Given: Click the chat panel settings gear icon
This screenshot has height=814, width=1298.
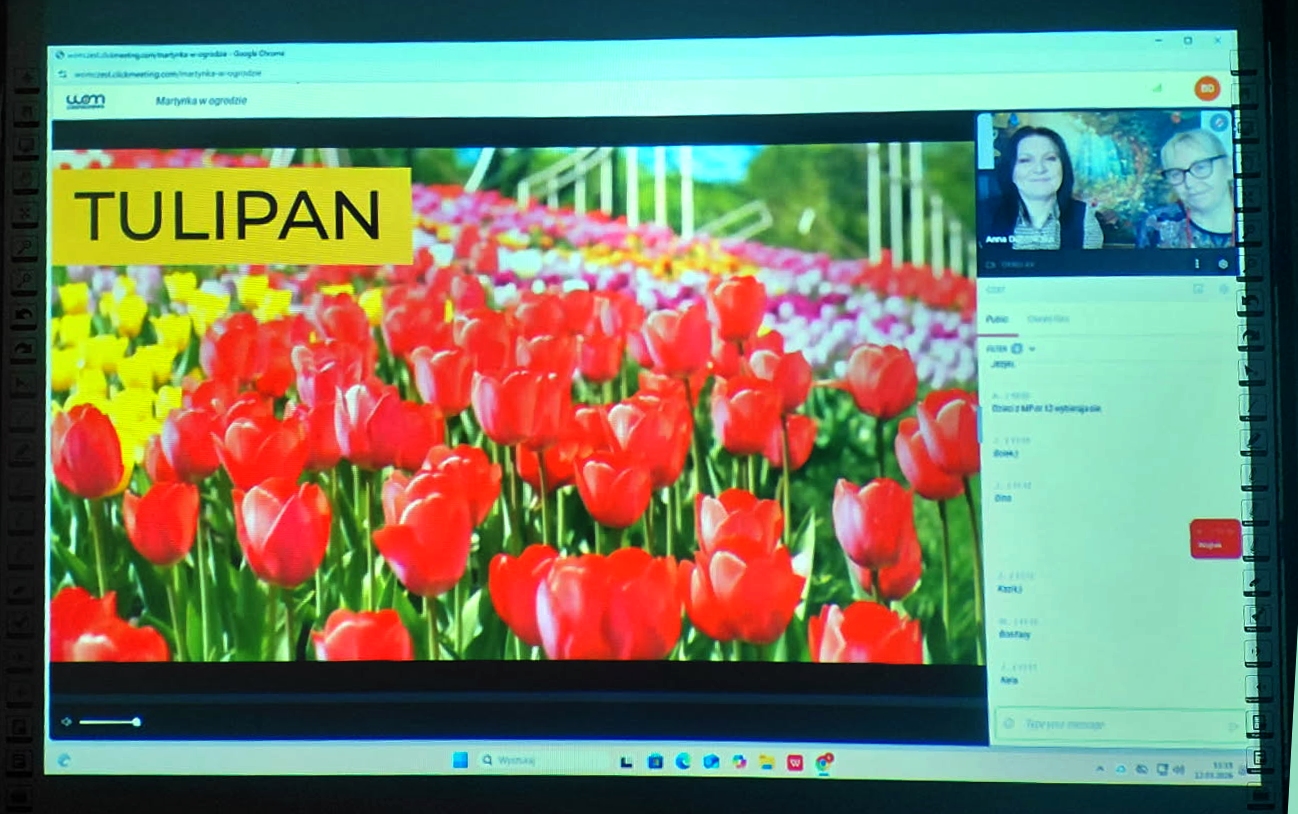Looking at the screenshot, I should click(1222, 290).
